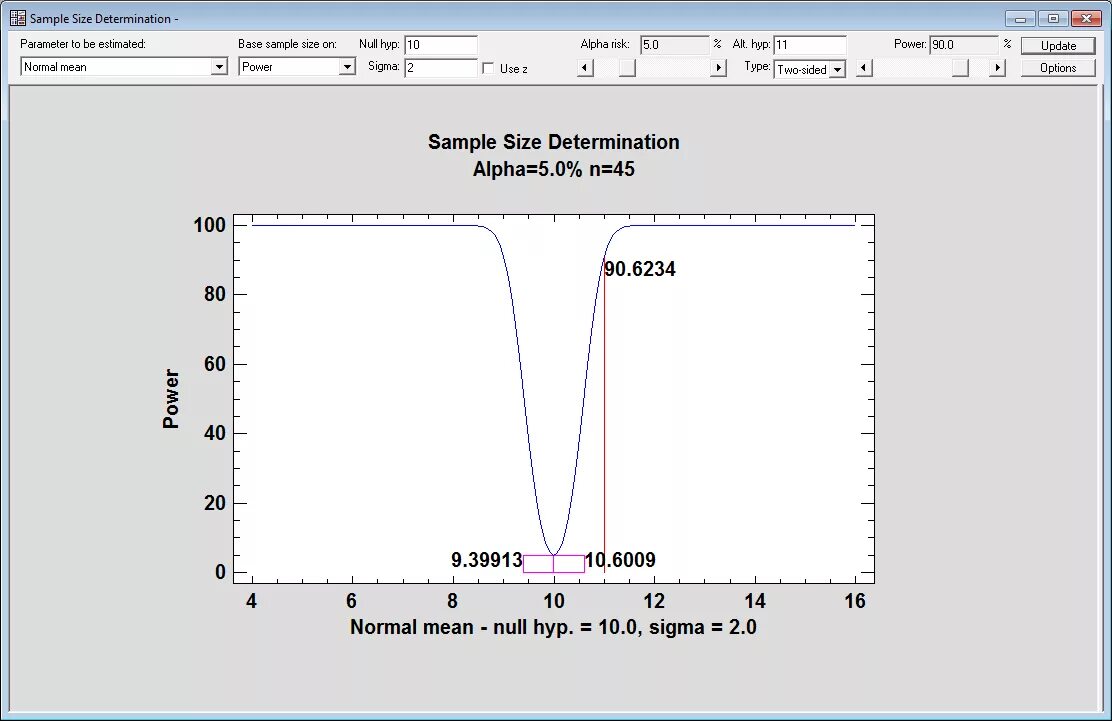Click the Sample Size Determination window icon
The height and width of the screenshot is (721, 1112).
(x=18, y=18)
